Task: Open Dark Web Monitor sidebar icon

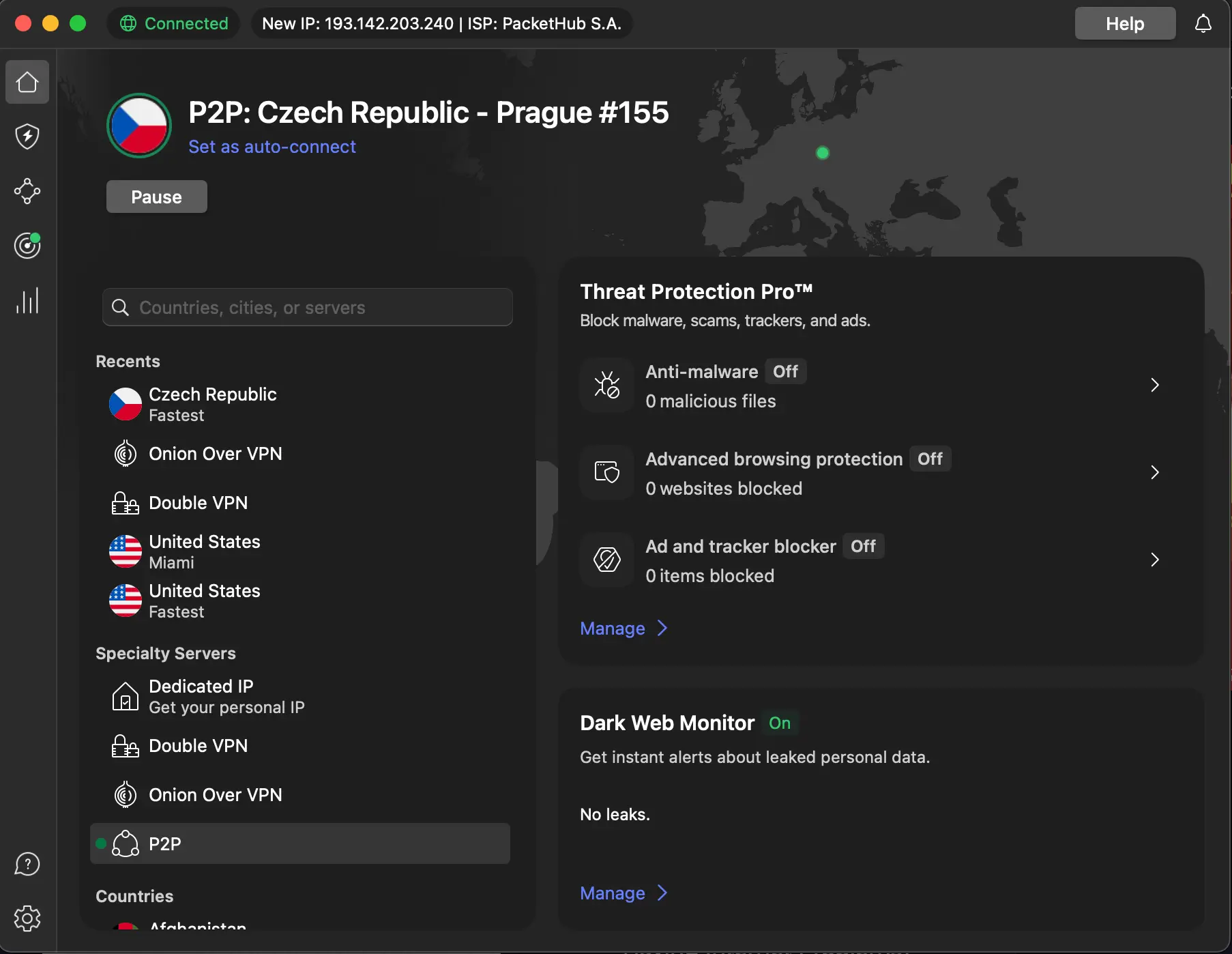Action: (27, 246)
